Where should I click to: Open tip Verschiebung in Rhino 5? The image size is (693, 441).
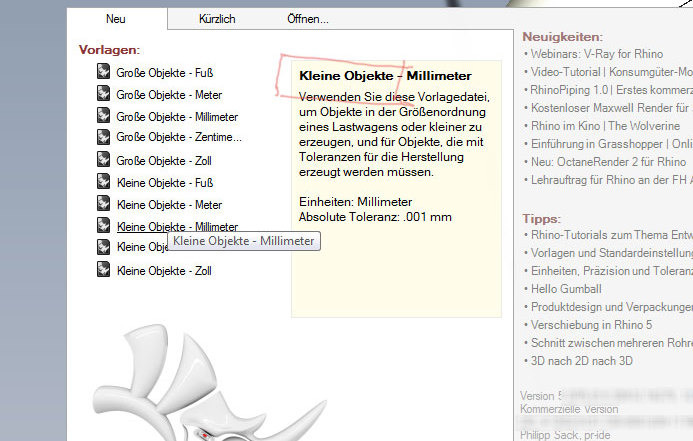(591, 325)
